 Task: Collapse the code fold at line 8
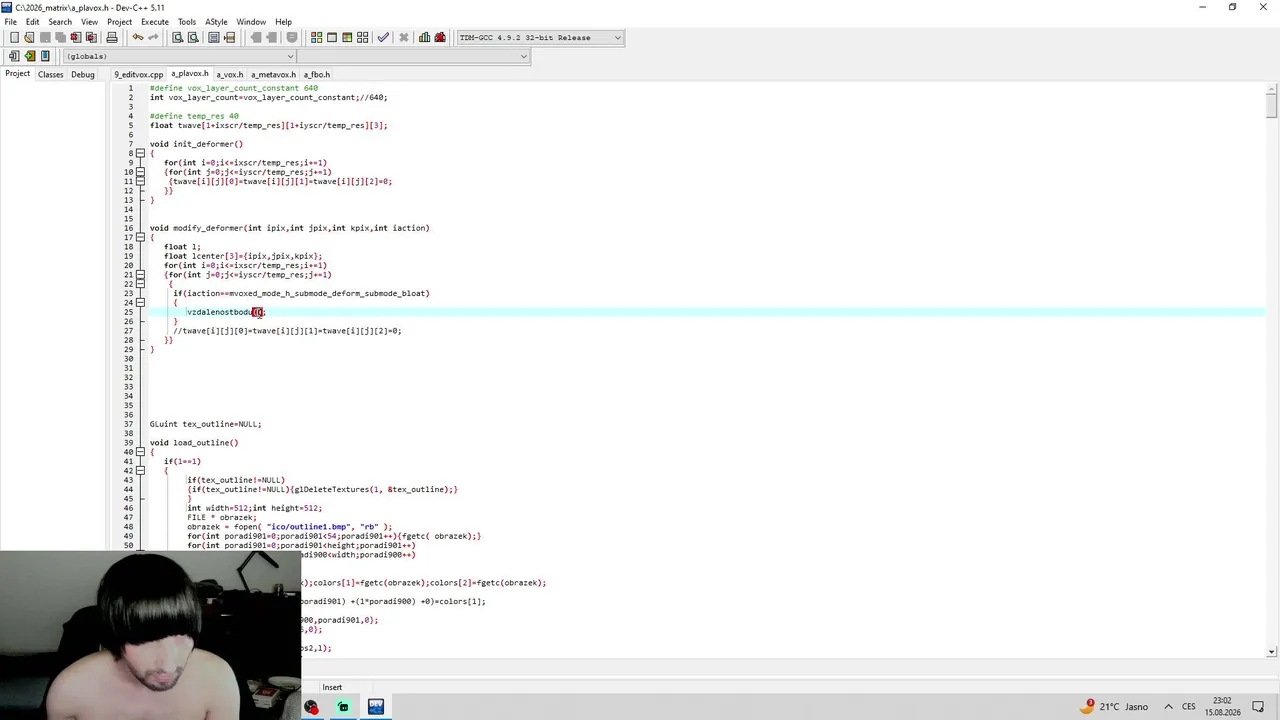(140, 153)
